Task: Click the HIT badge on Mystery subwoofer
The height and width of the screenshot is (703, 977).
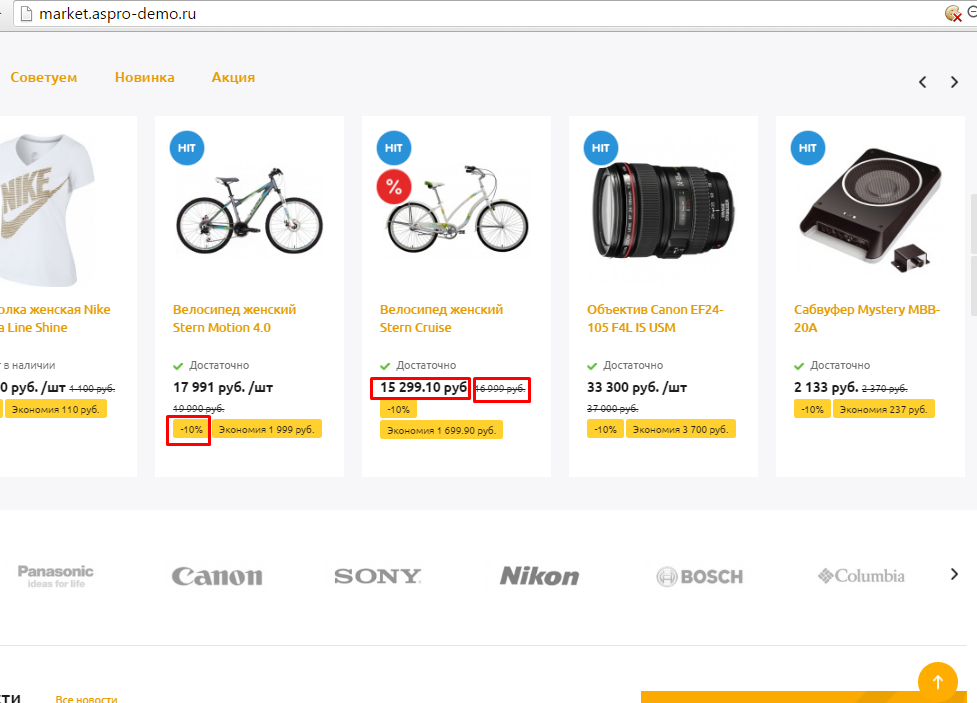Action: [807, 148]
